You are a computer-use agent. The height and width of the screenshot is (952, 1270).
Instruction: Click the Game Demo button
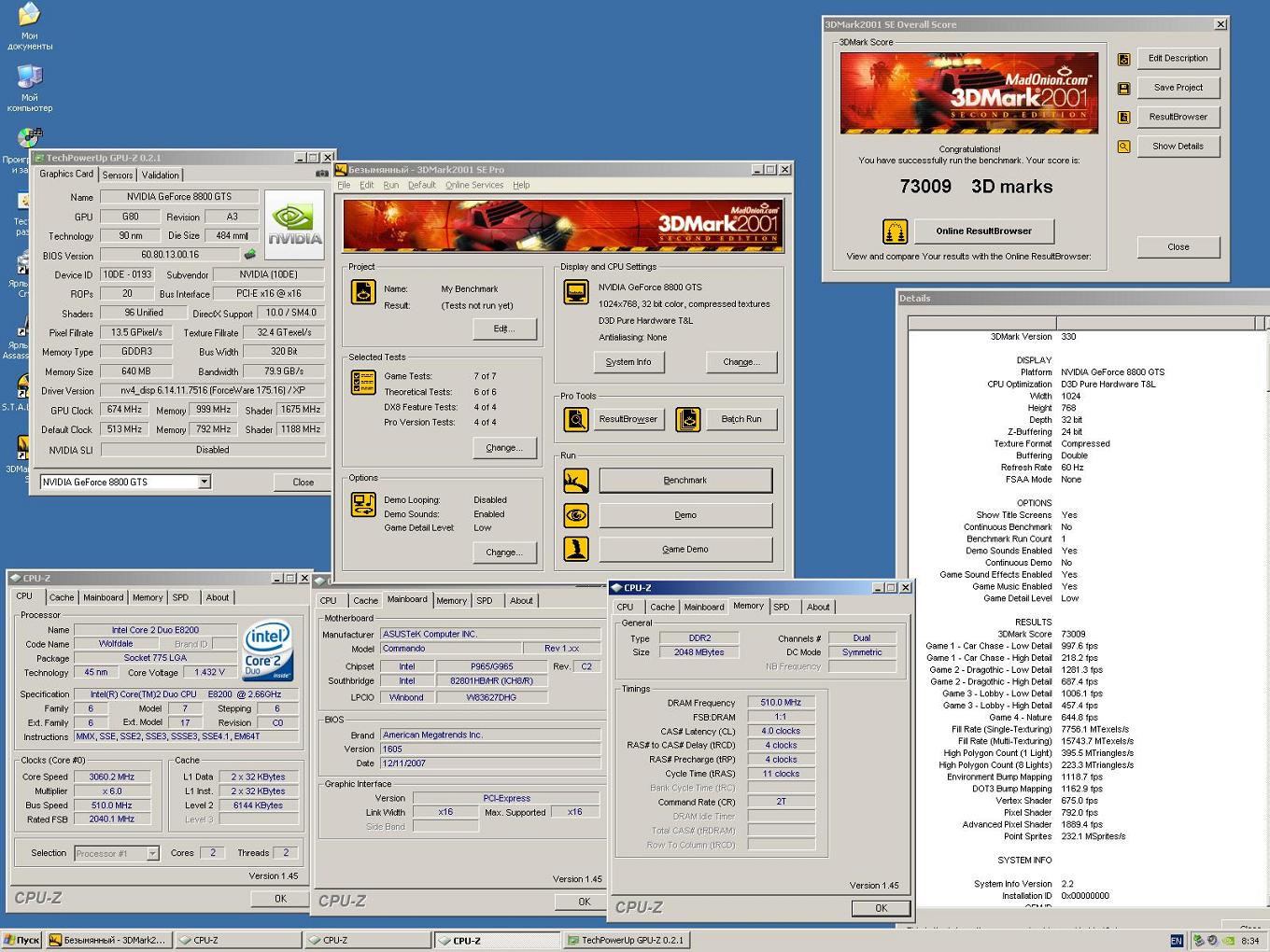(x=685, y=550)
